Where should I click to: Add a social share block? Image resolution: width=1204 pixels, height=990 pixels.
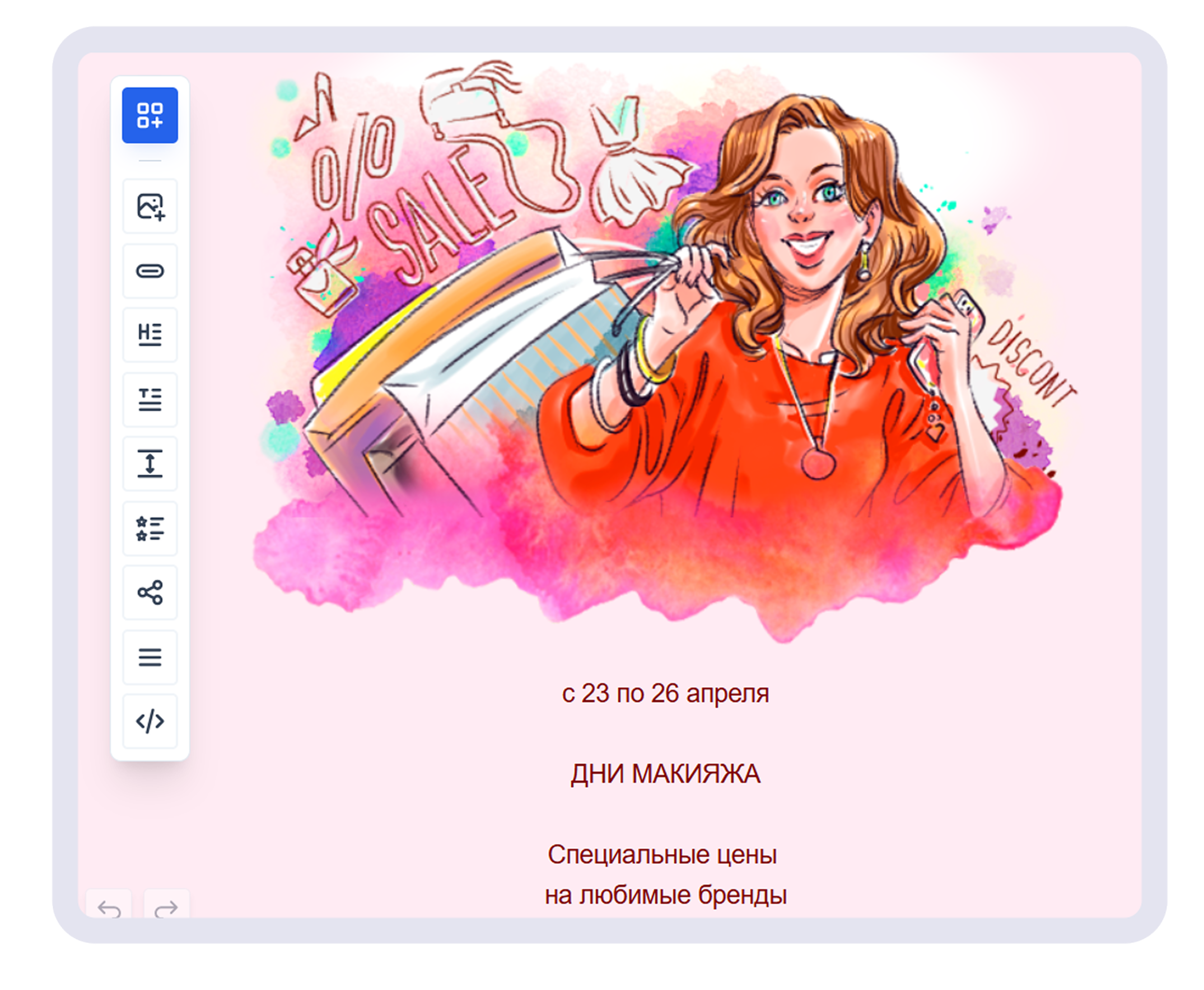(150, 592)
